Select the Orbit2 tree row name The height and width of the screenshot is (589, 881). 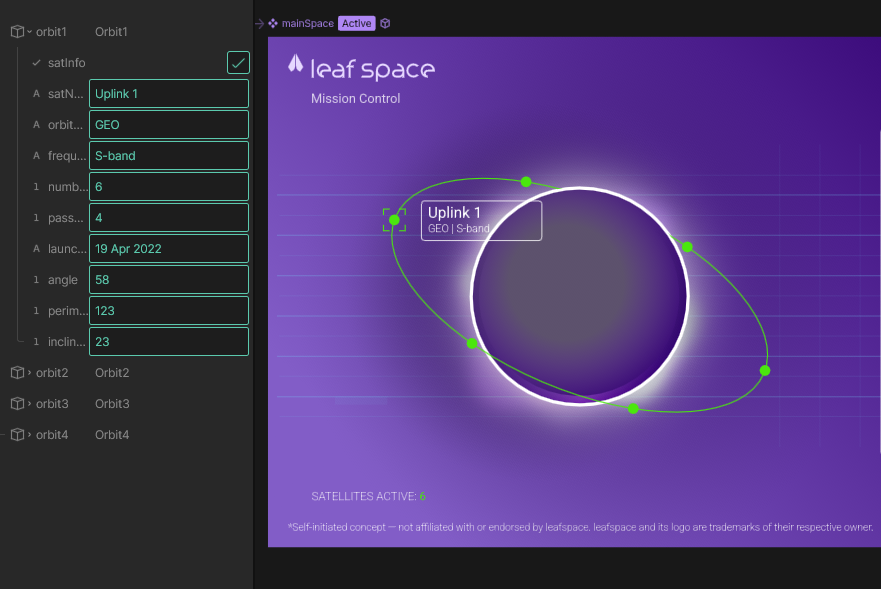pyautogui.click(x=112, y=373)
